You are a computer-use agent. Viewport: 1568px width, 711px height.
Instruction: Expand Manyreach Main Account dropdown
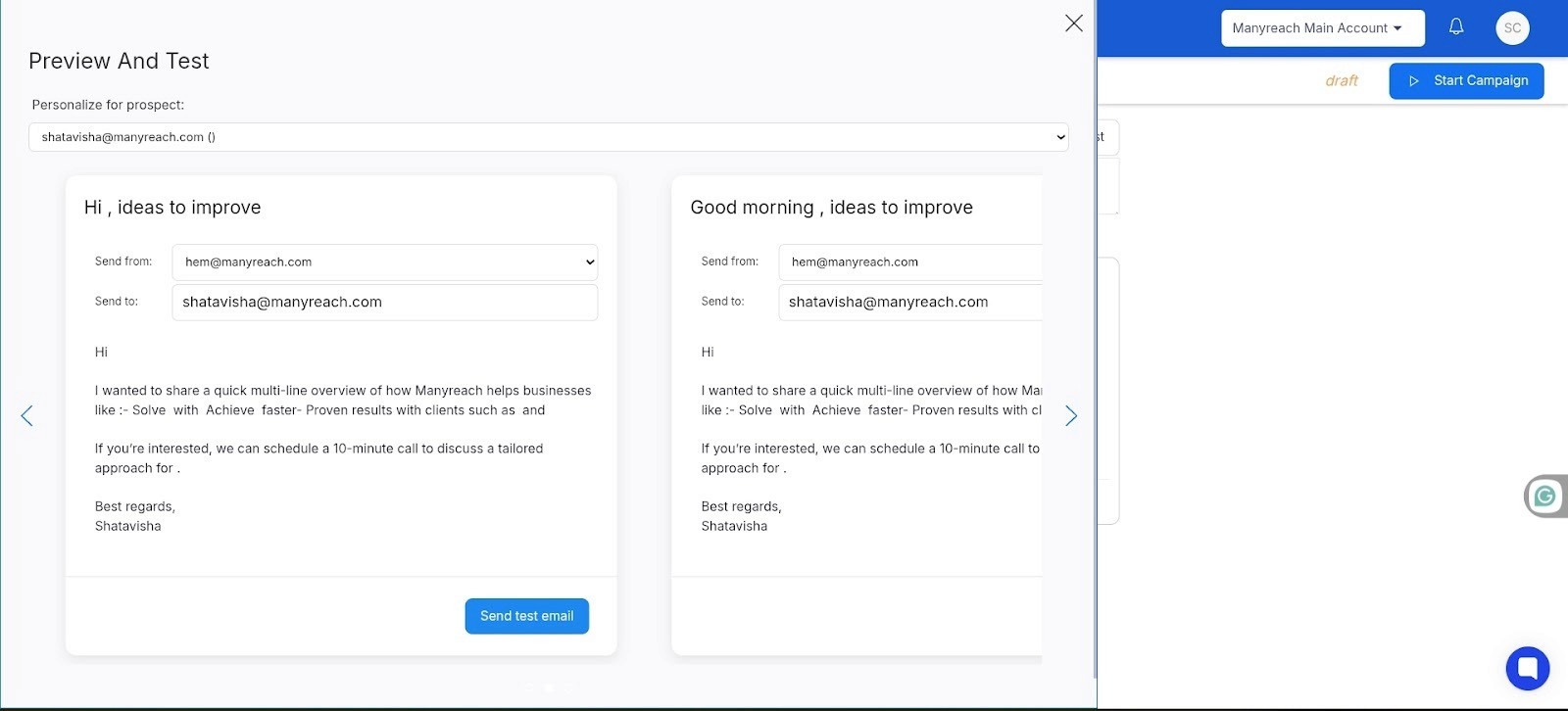click(1322, 28)
